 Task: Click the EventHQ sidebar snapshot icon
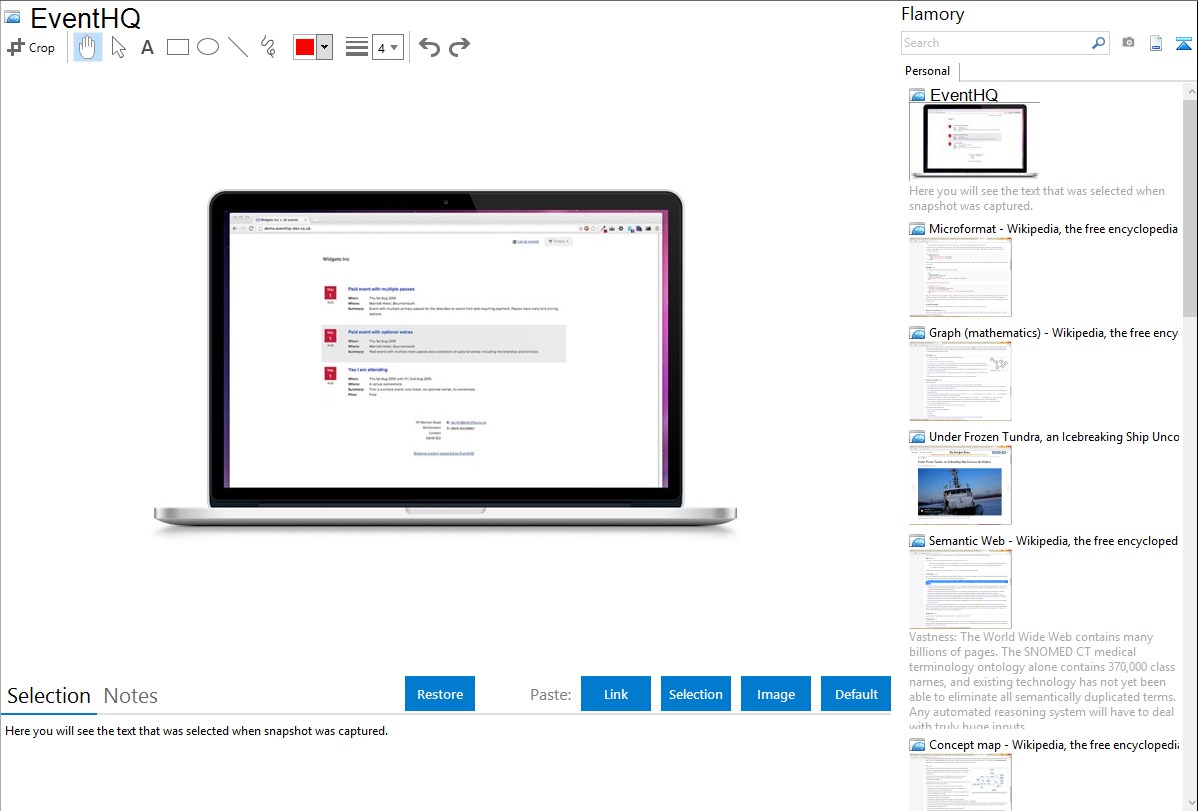(917, 95)
